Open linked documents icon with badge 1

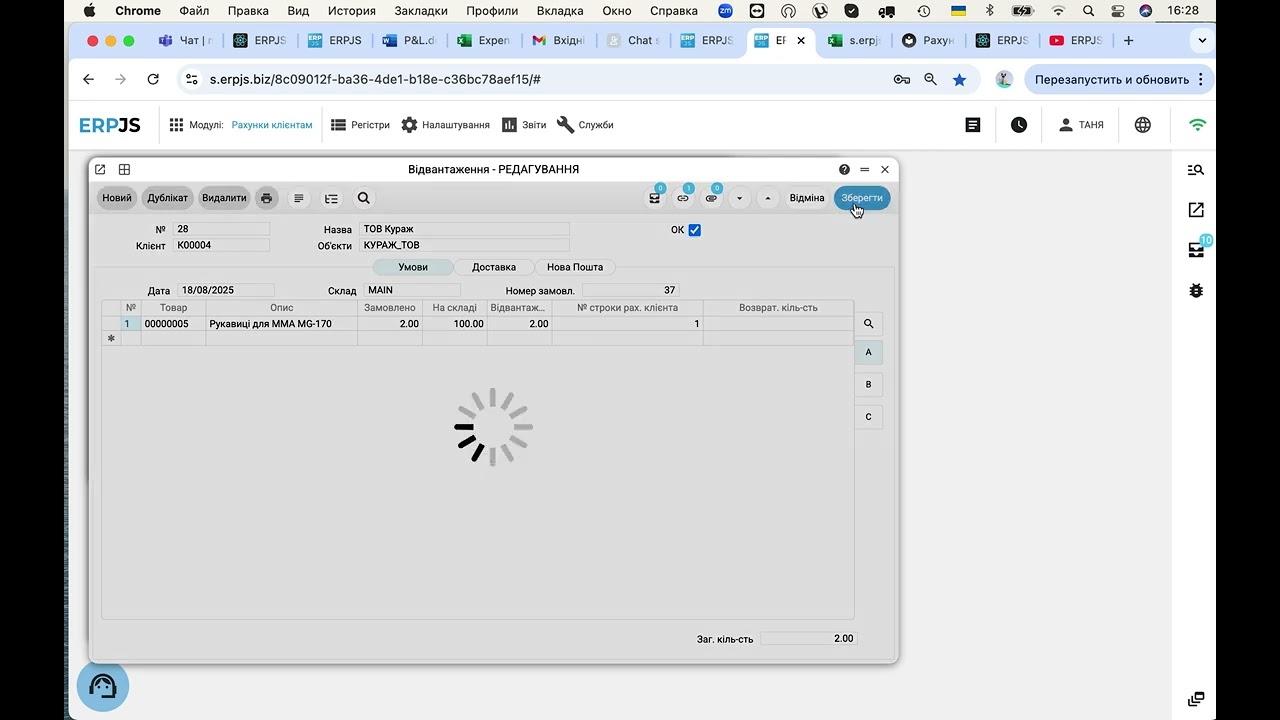[x=683, y=198]
